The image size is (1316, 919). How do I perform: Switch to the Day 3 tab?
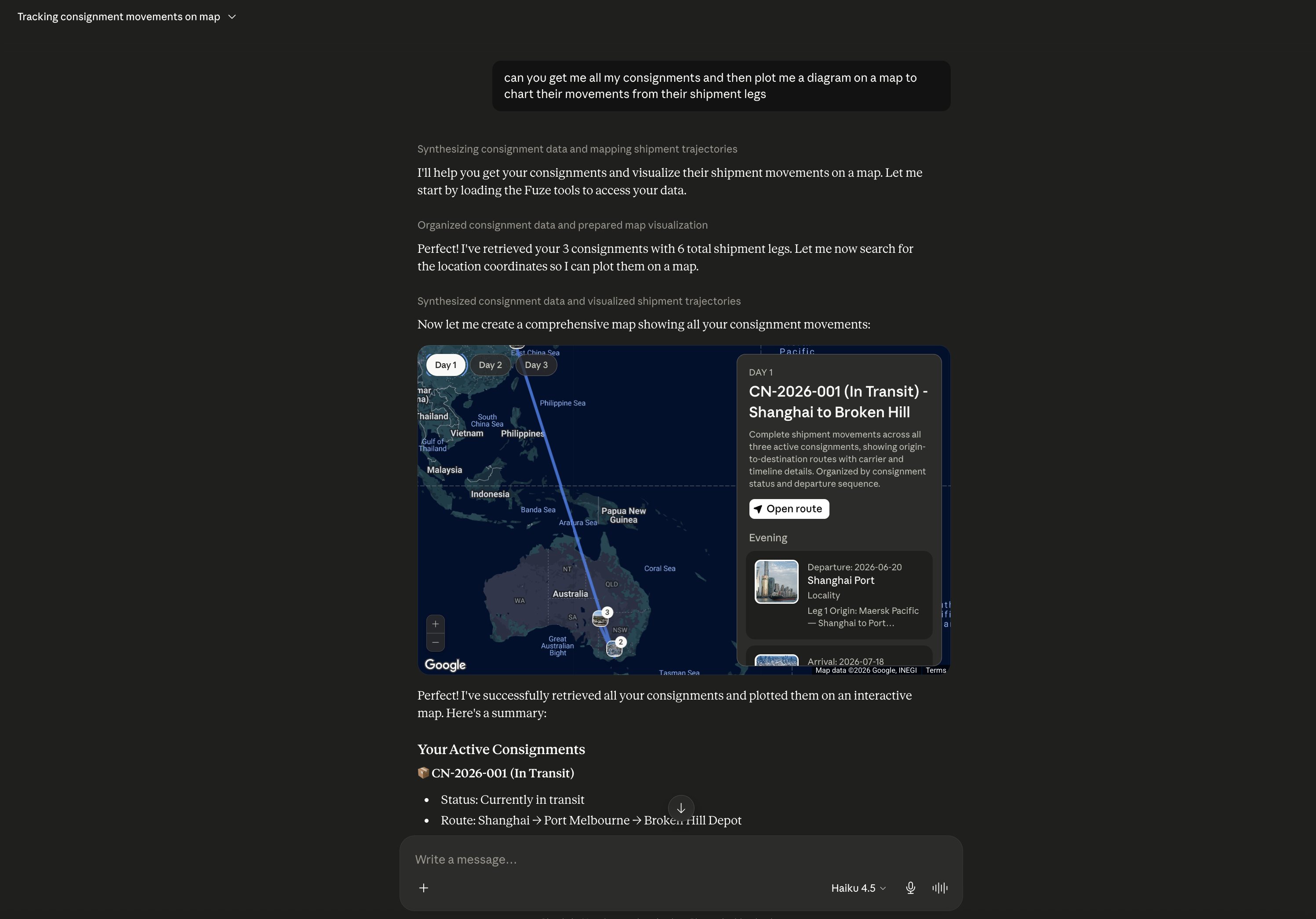[536, 365]
